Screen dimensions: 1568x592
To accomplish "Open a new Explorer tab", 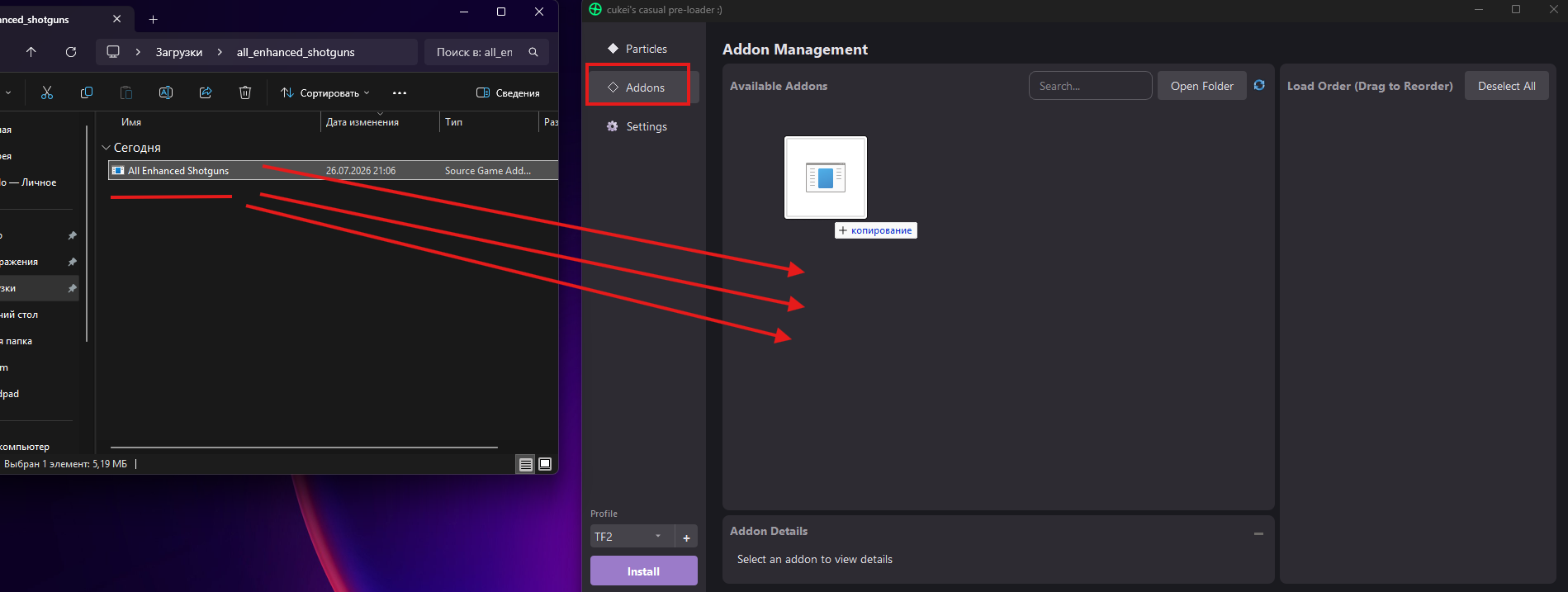I will point(153,19).
